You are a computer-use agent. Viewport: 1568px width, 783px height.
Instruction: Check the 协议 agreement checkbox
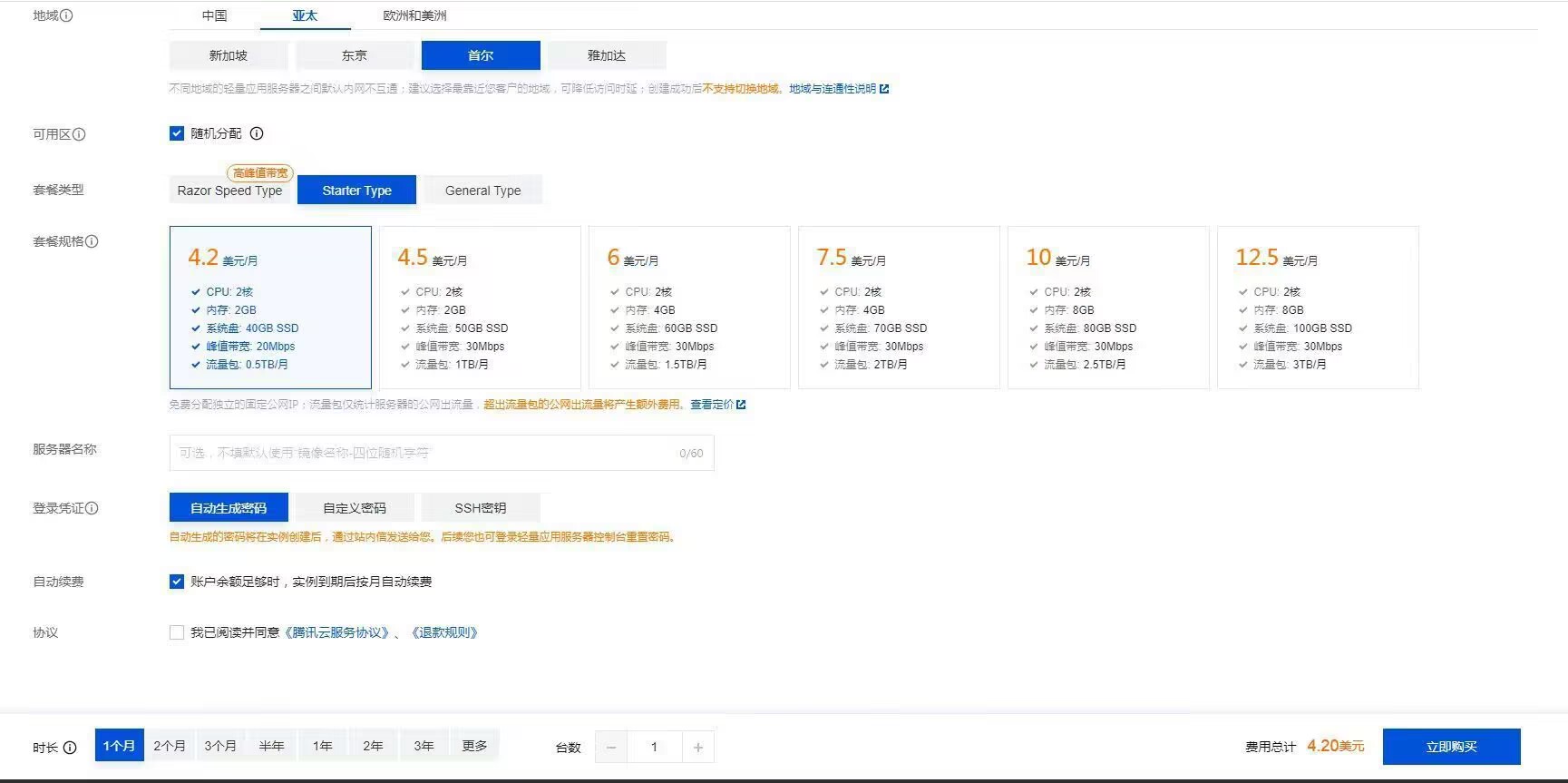tap(177, 632)
